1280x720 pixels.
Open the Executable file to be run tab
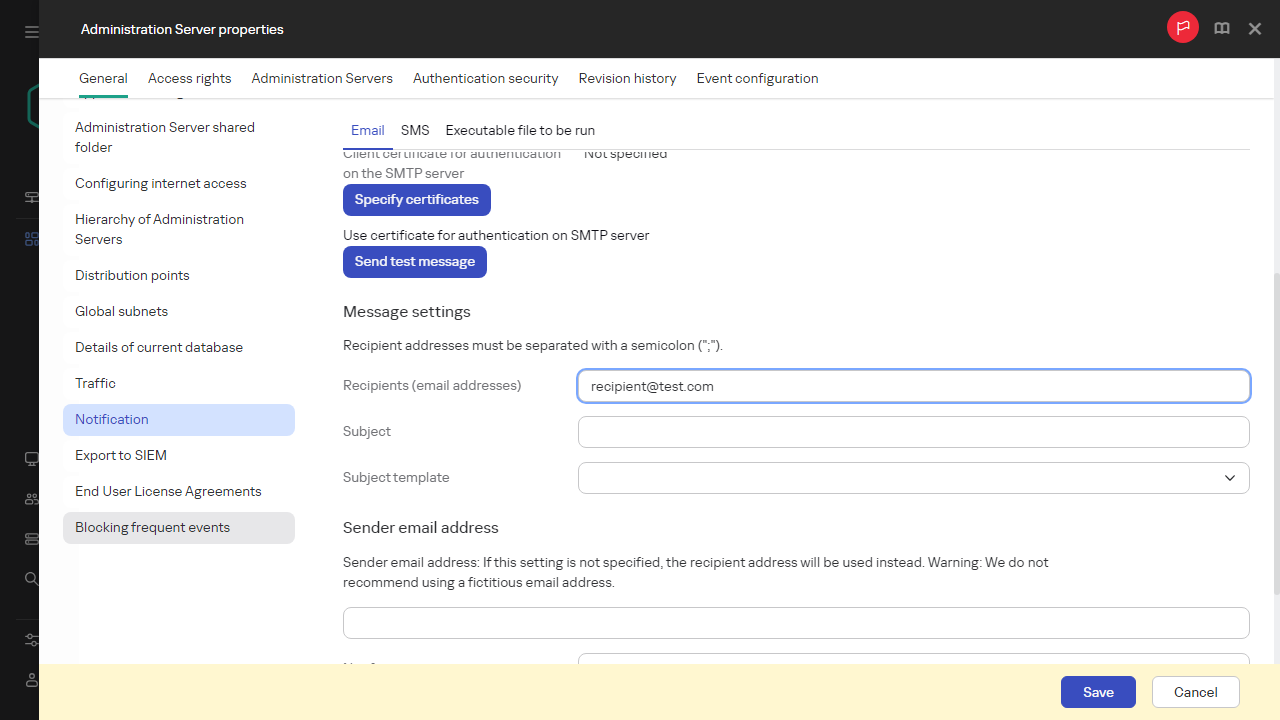coord(520,130)
